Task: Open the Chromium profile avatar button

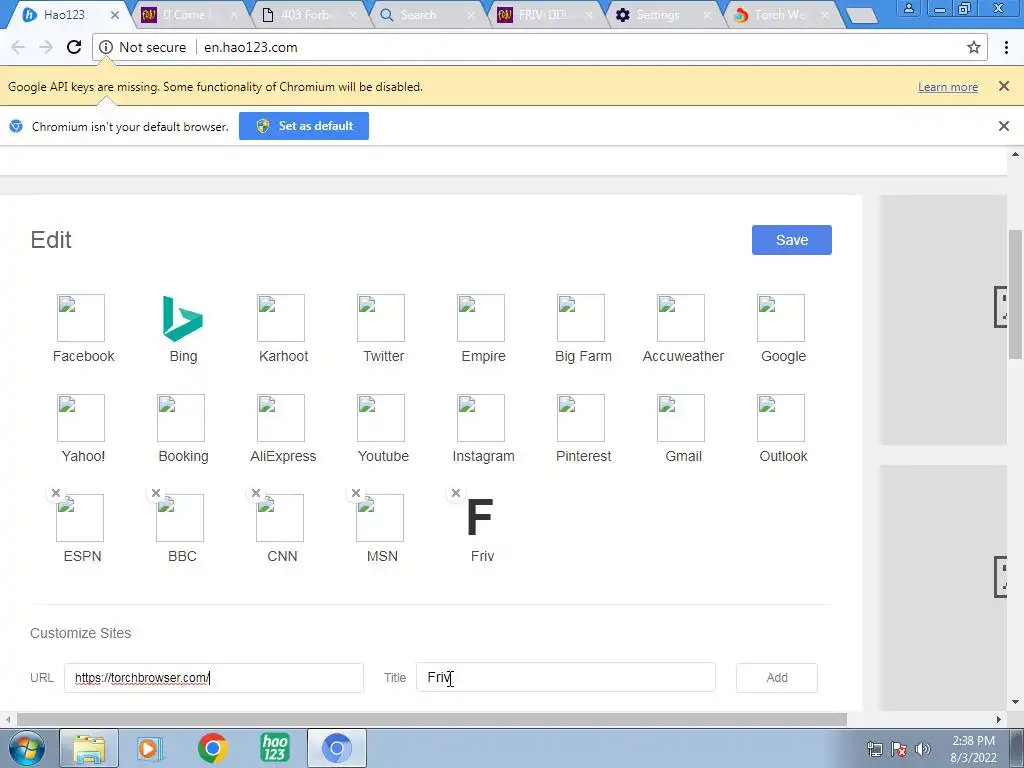Action: point(908,8)
